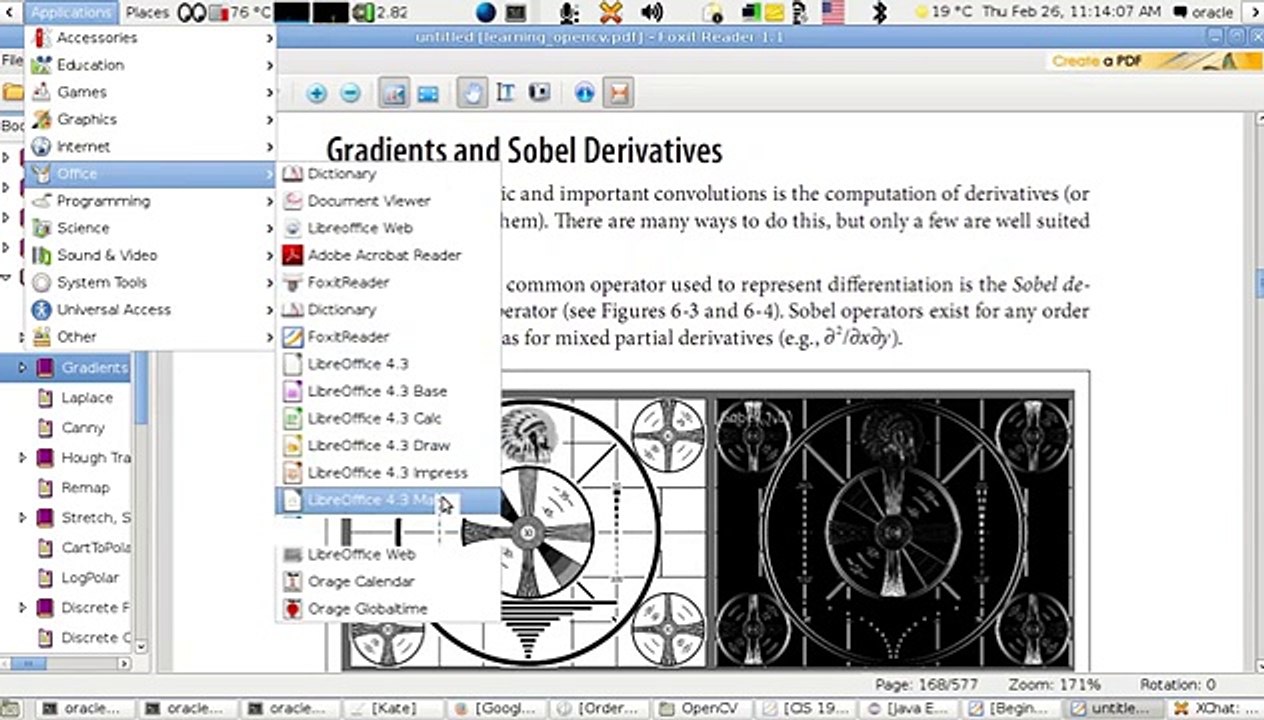Click the zoom out minus icon in Foxit toolbar
Screen dimensions: 1264x720
350,94
